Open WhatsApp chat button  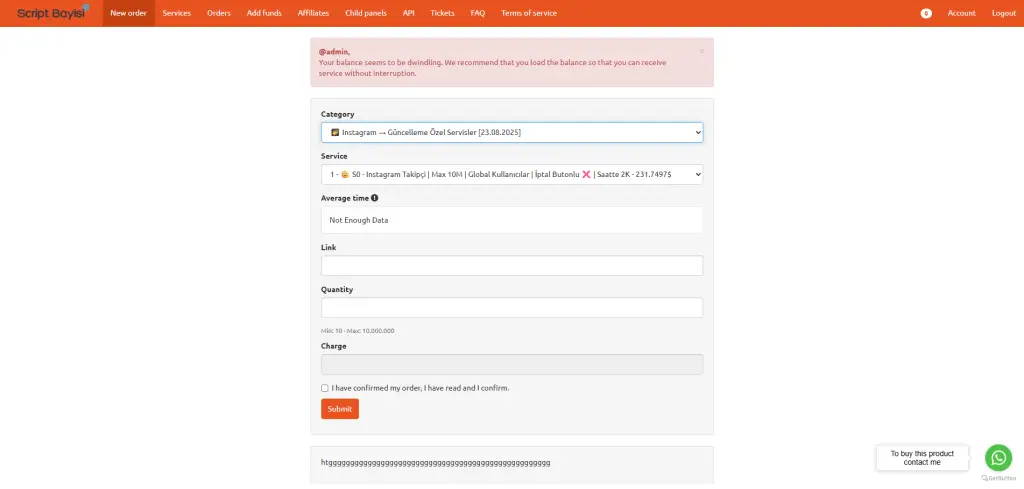click(998, 458)
